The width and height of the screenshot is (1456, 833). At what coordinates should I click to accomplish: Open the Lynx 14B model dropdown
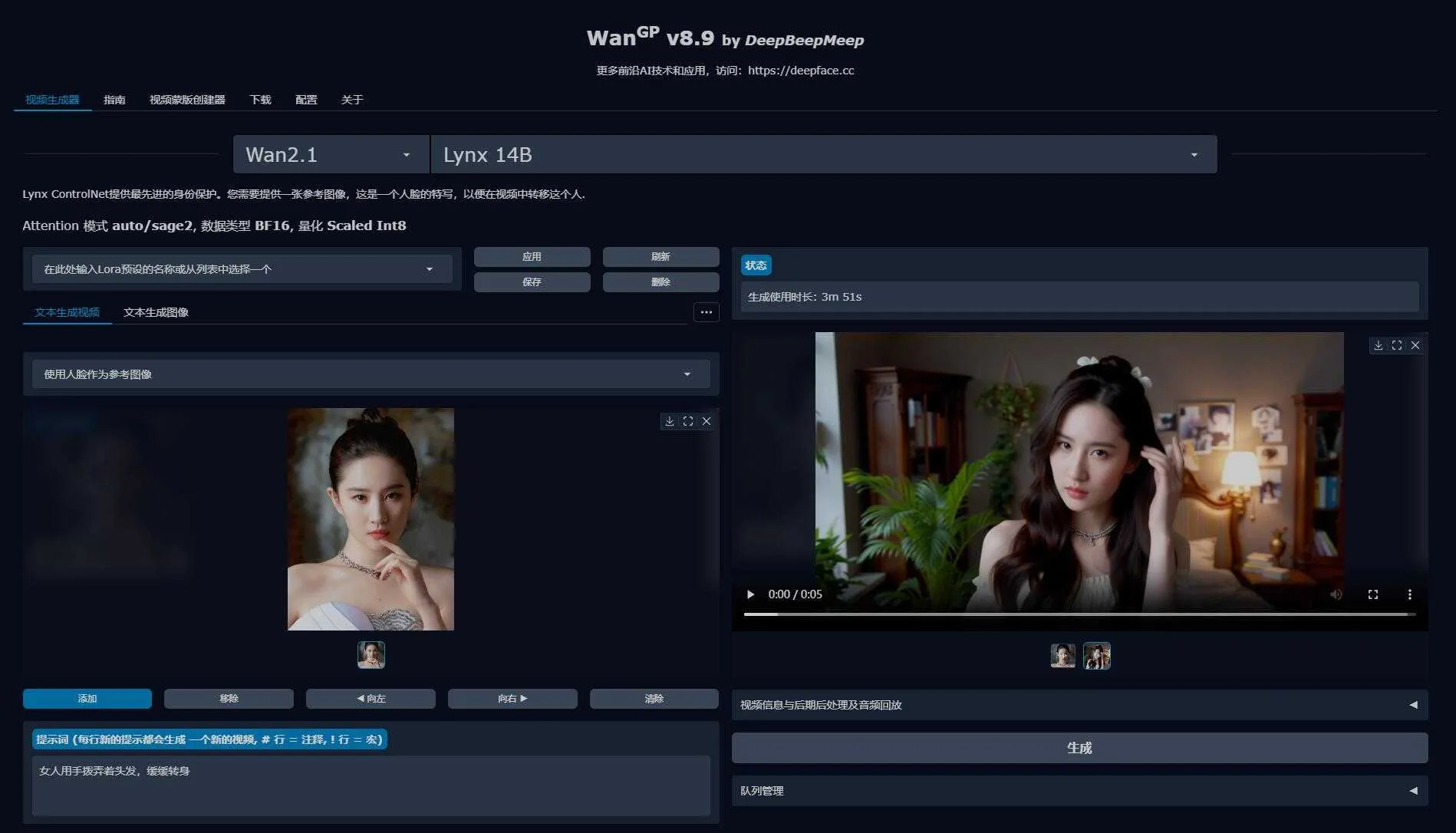coord(823,155)
